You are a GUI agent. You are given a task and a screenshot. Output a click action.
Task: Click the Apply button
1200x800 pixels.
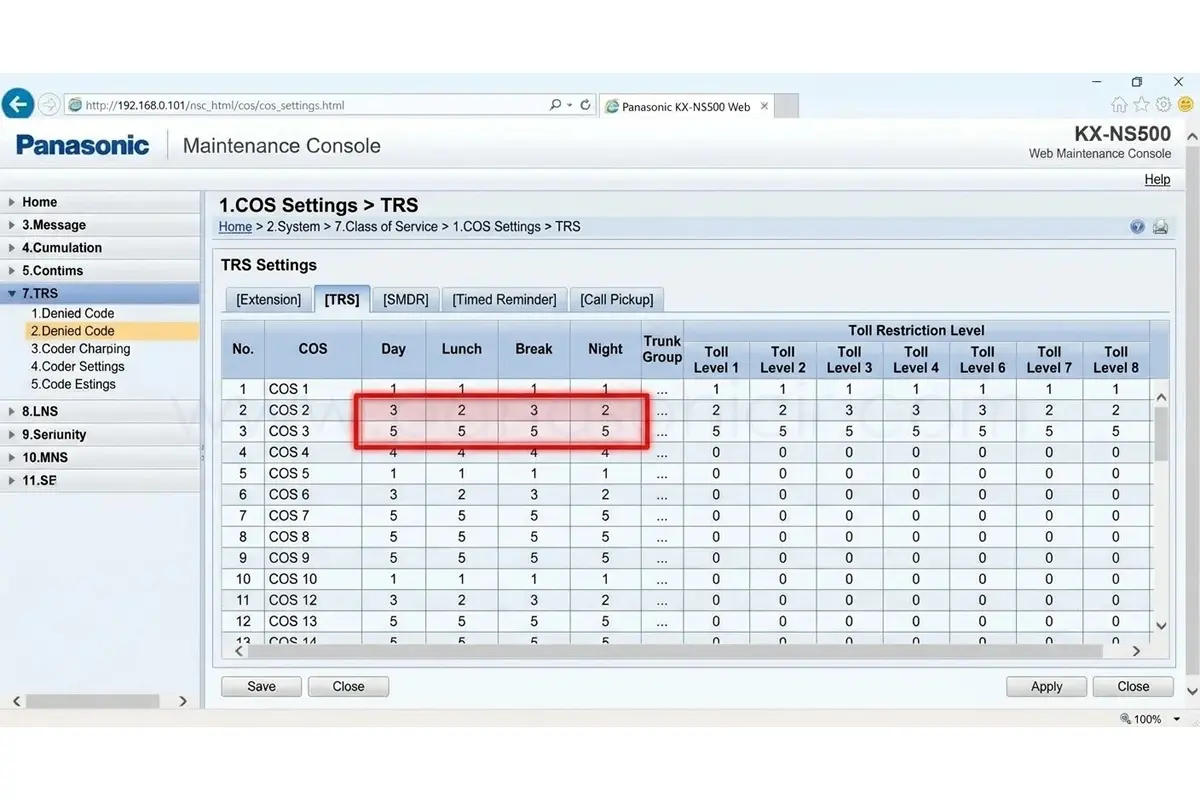1047,686
